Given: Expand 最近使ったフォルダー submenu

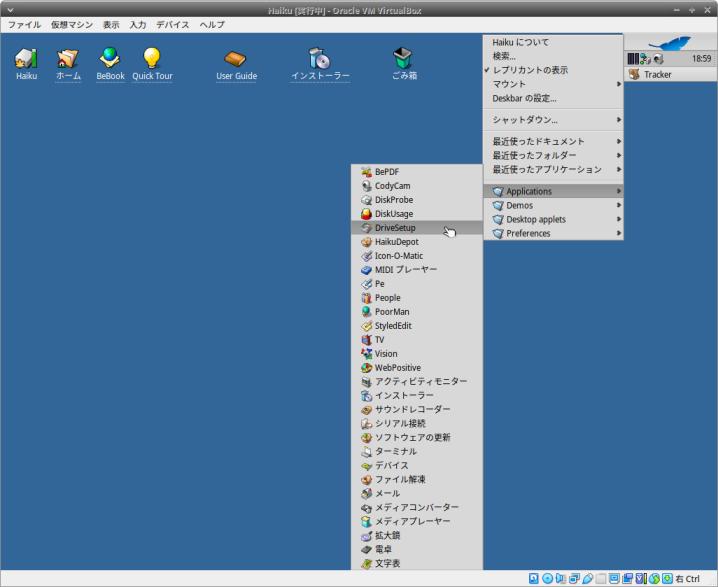Looking at the screenshot, I should (553, 155).
